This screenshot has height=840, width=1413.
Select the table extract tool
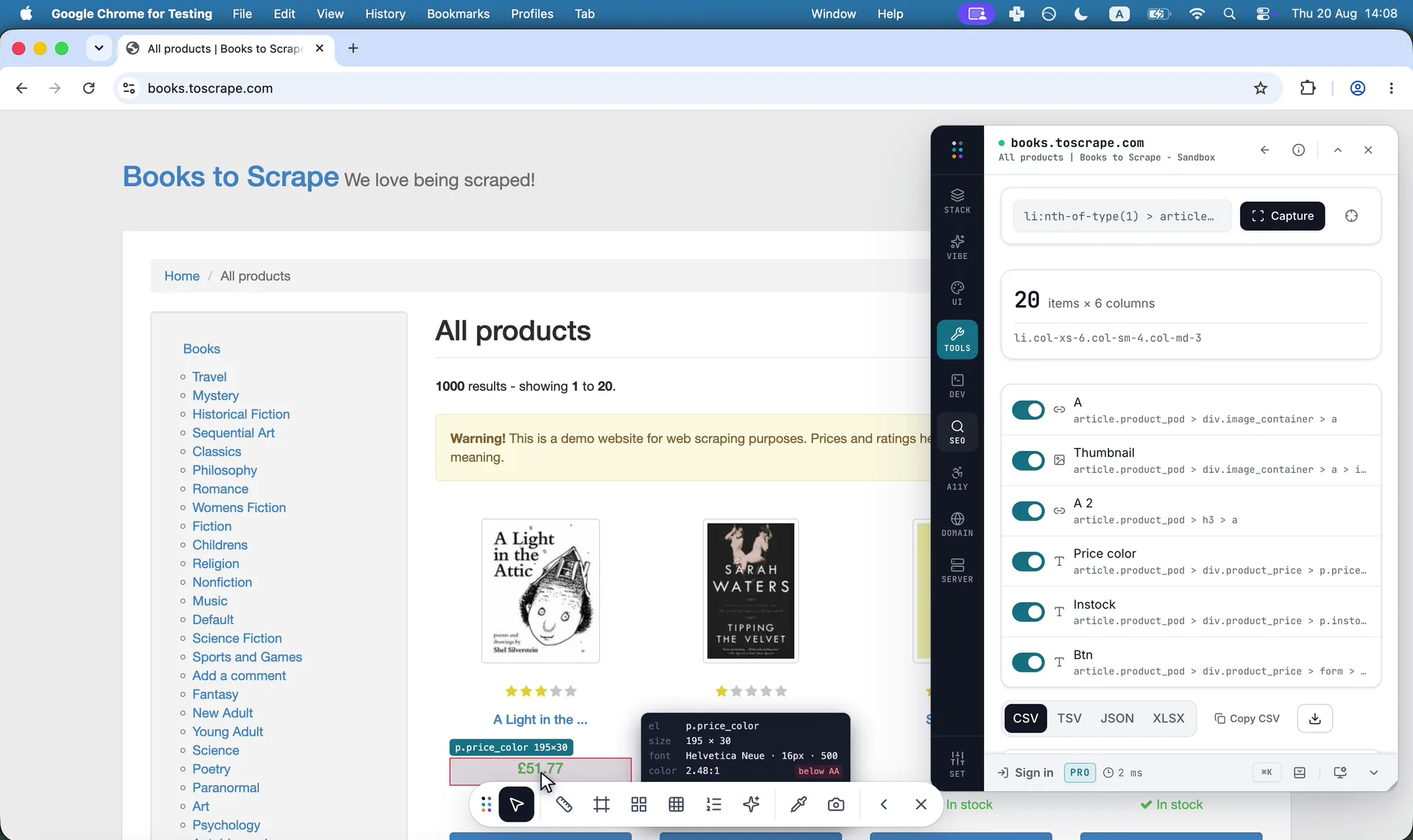676,805
